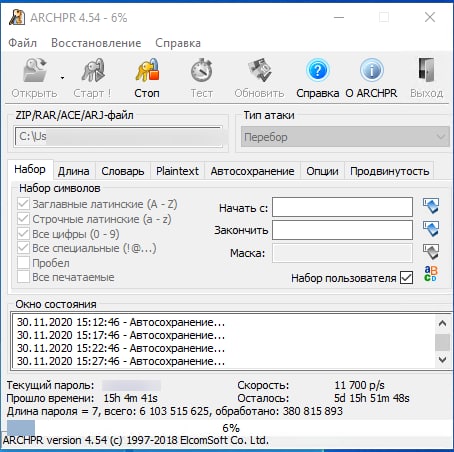The width and height of the screenshot is (454, 452).
Task: Switch to the Набор tab
Action: (x=30, y=169)
